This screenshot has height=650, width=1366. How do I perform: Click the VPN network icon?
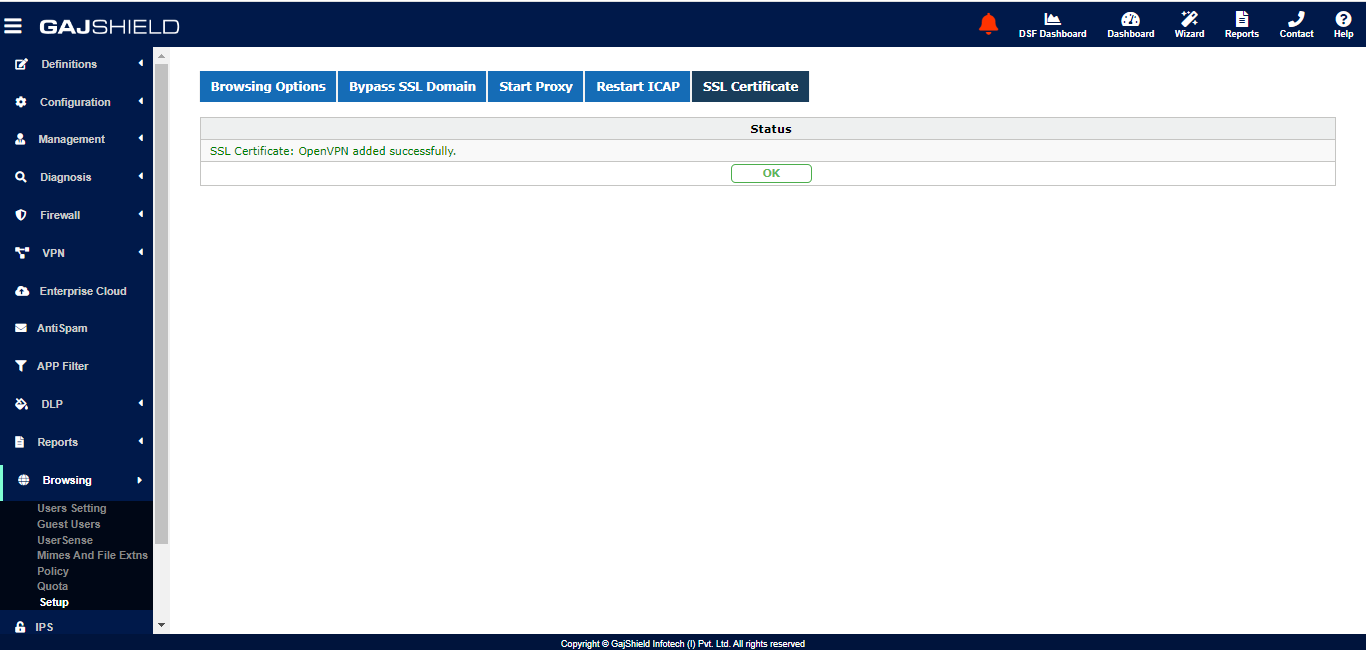(x=21, y=253)
